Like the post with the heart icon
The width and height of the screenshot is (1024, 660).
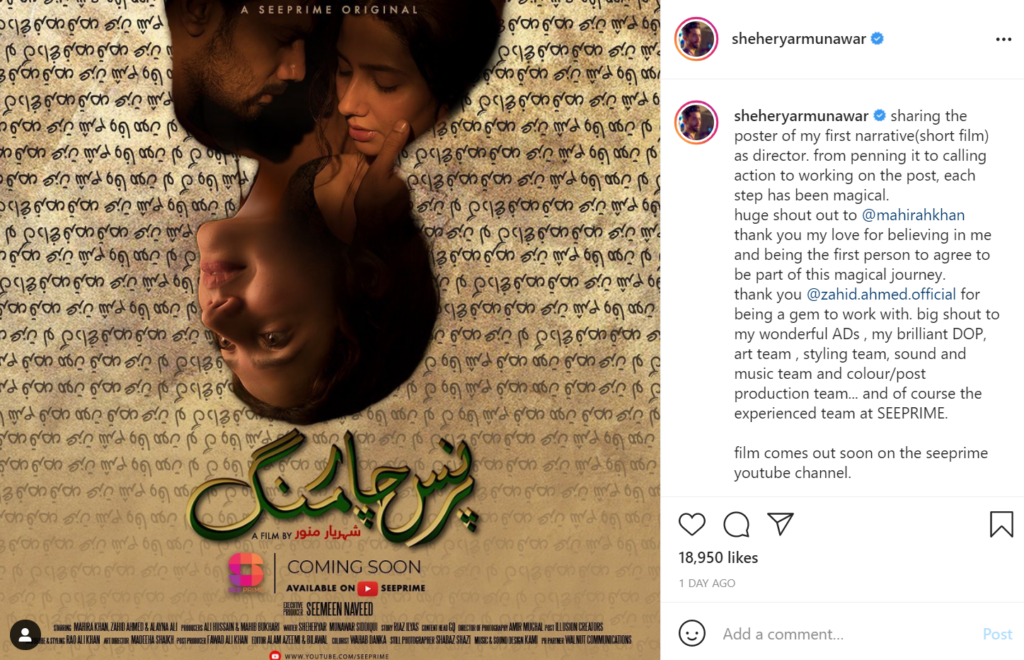[x=692, y=524]
